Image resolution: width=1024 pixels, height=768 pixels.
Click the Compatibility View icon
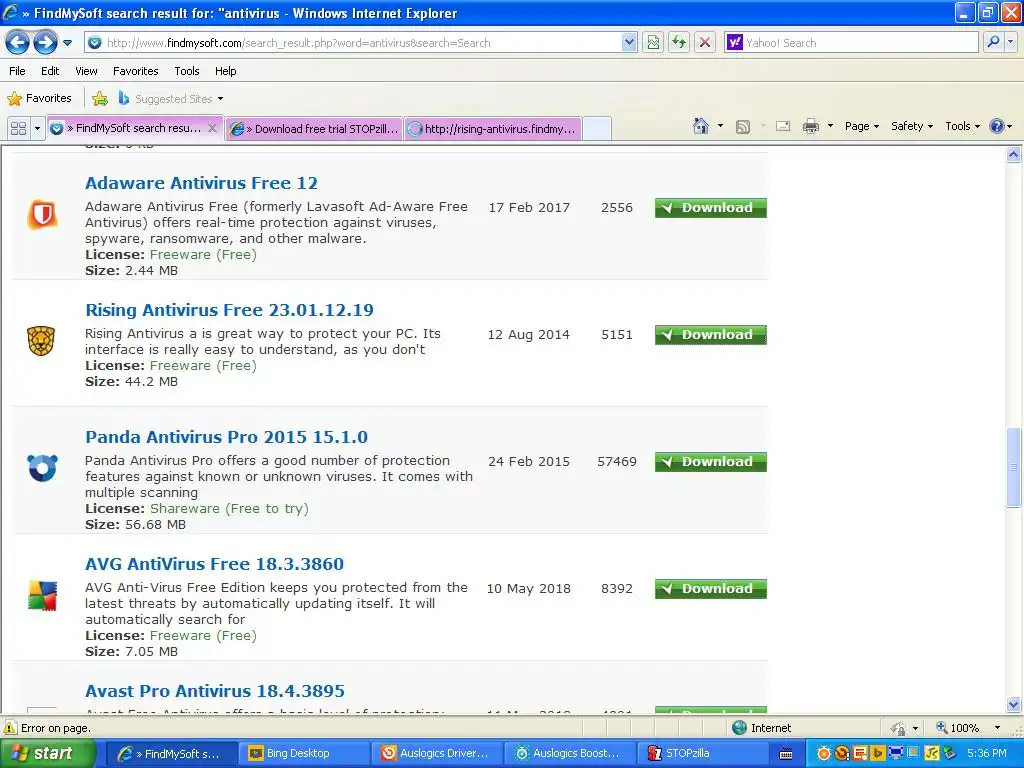click(653, 43)
